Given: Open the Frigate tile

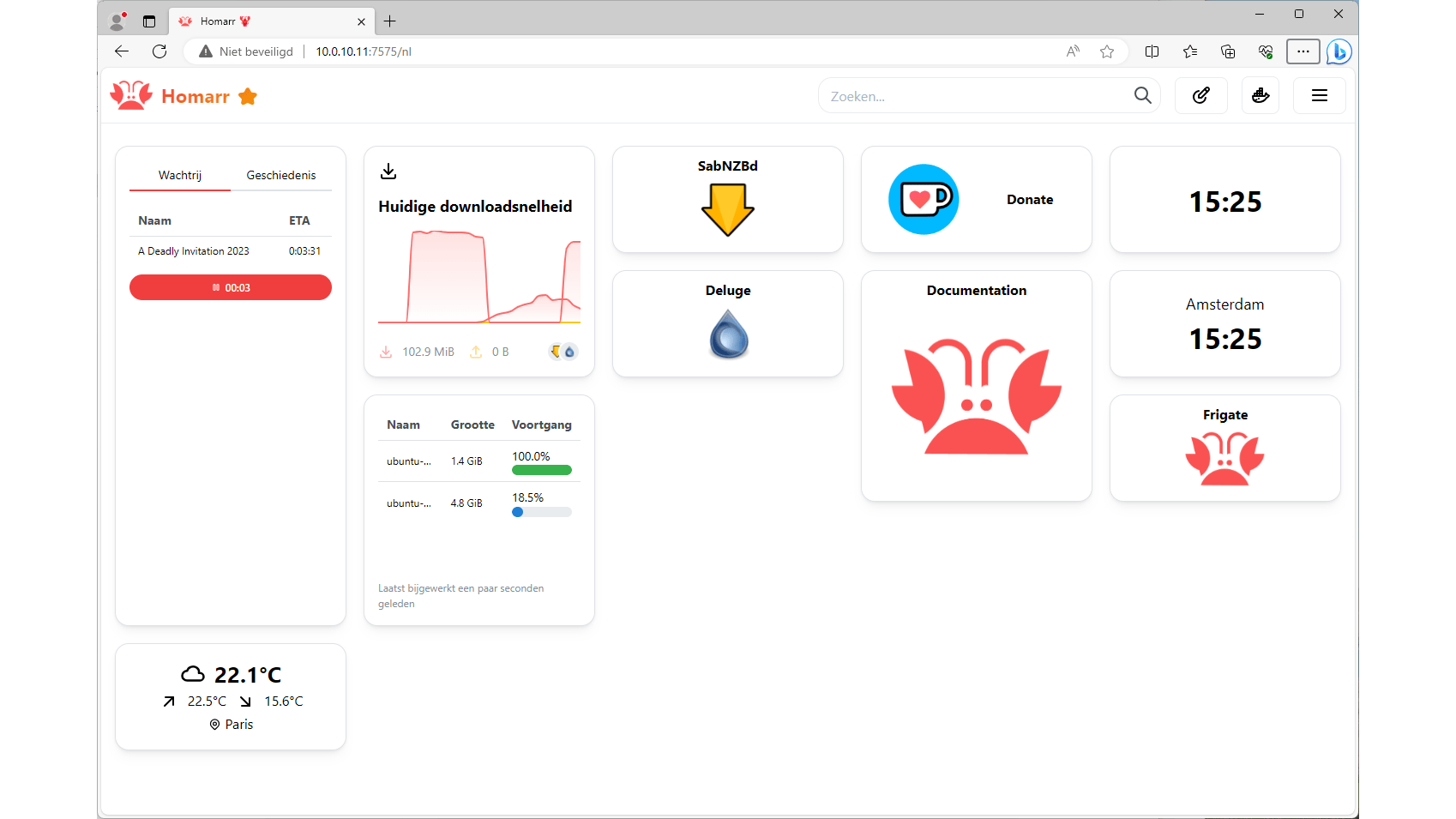Looking at the screenshot, I should click(1224, 448).
